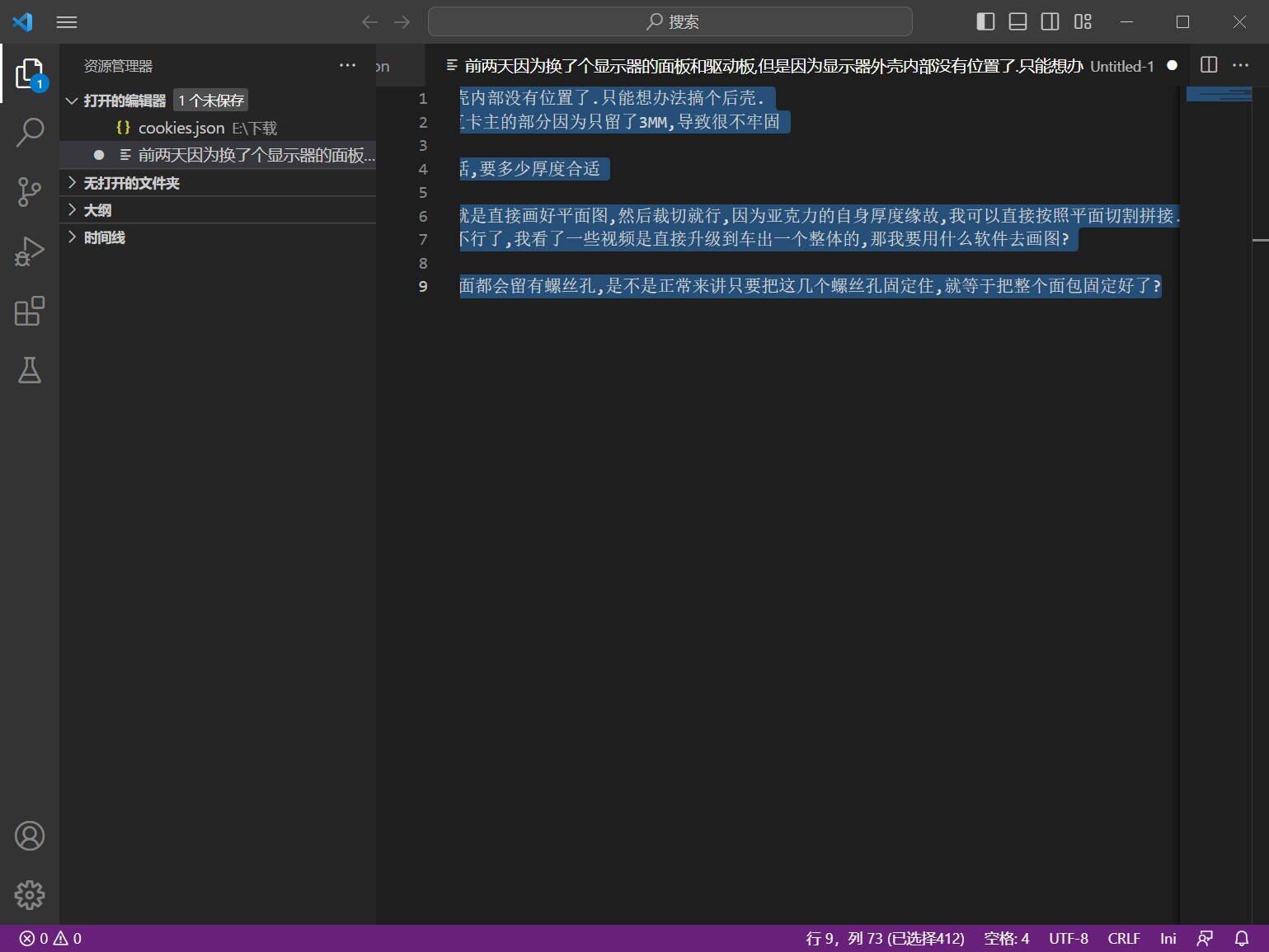
Task: Click line number 1 in the gutter
Action: click(423, 98)
